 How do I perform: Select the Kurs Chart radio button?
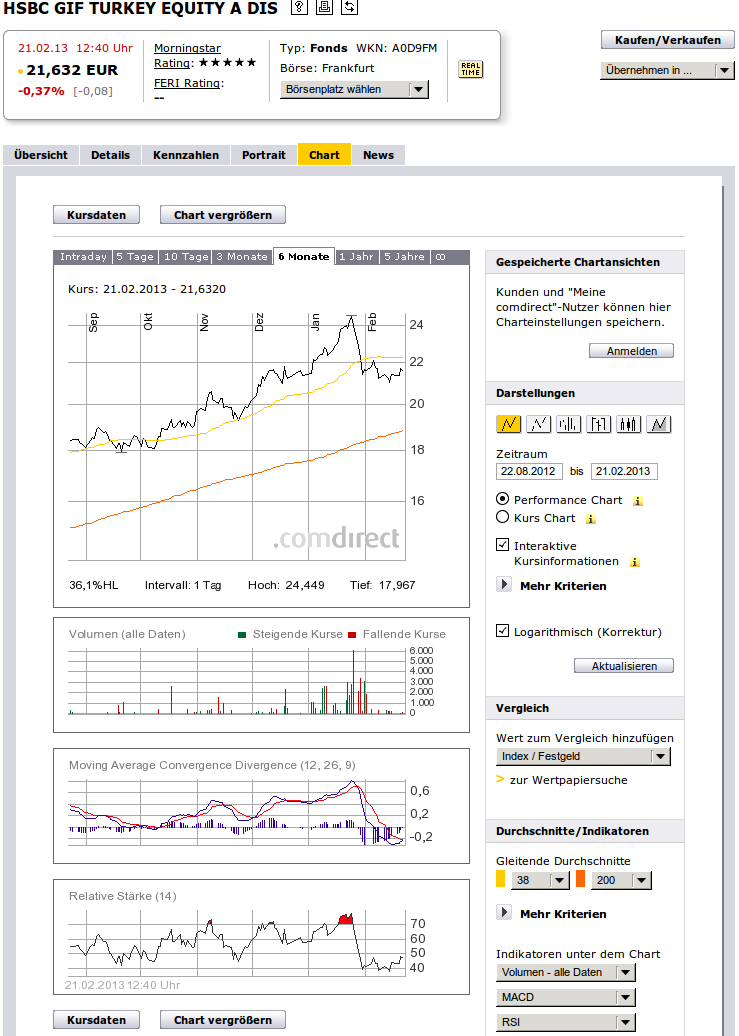pos(502,517)
